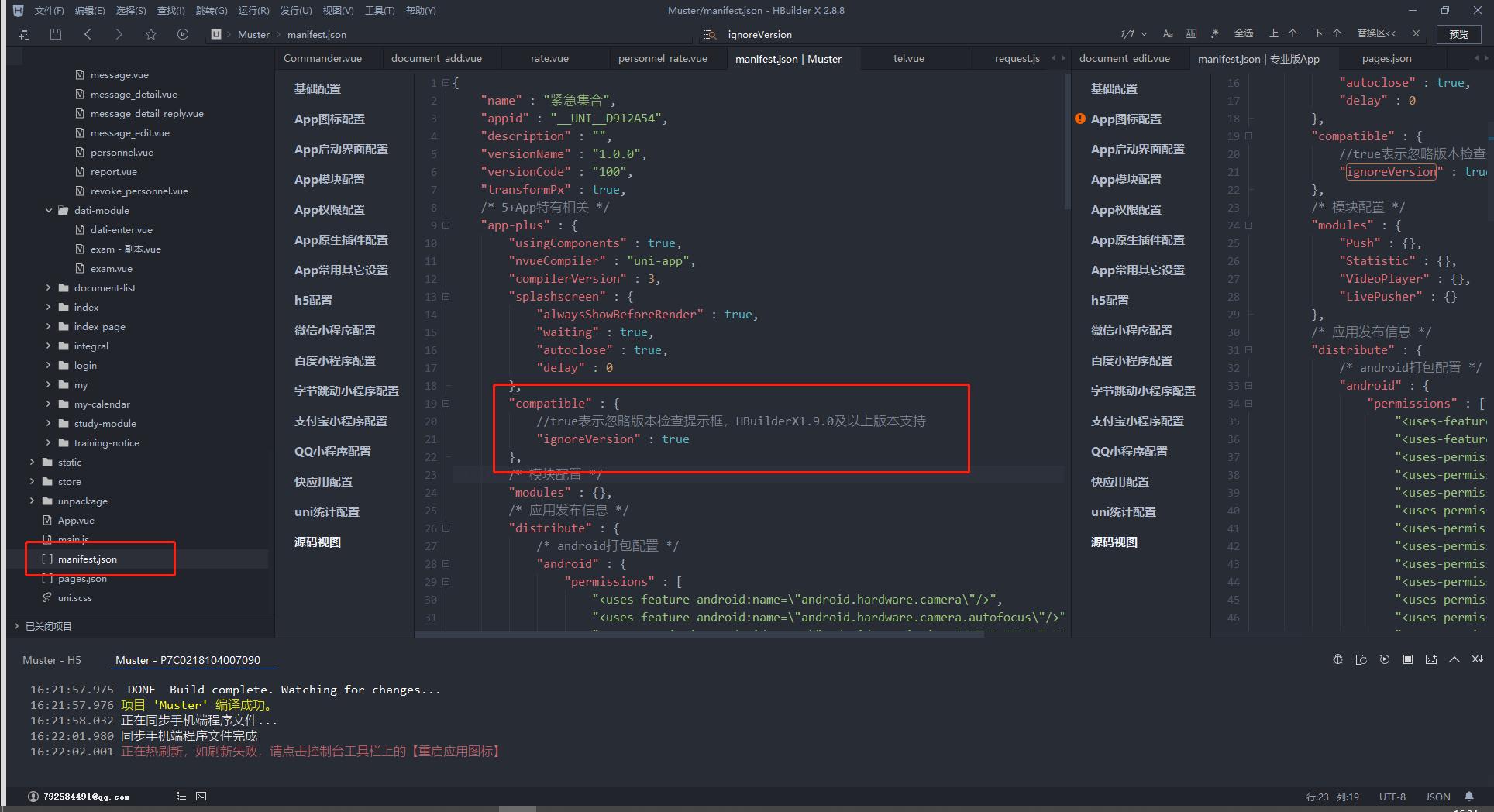Click the orange warning icon beside App图标配置
This screenshot has height=812, width=1494.
pyautogui.click(x=1080, y=119)
